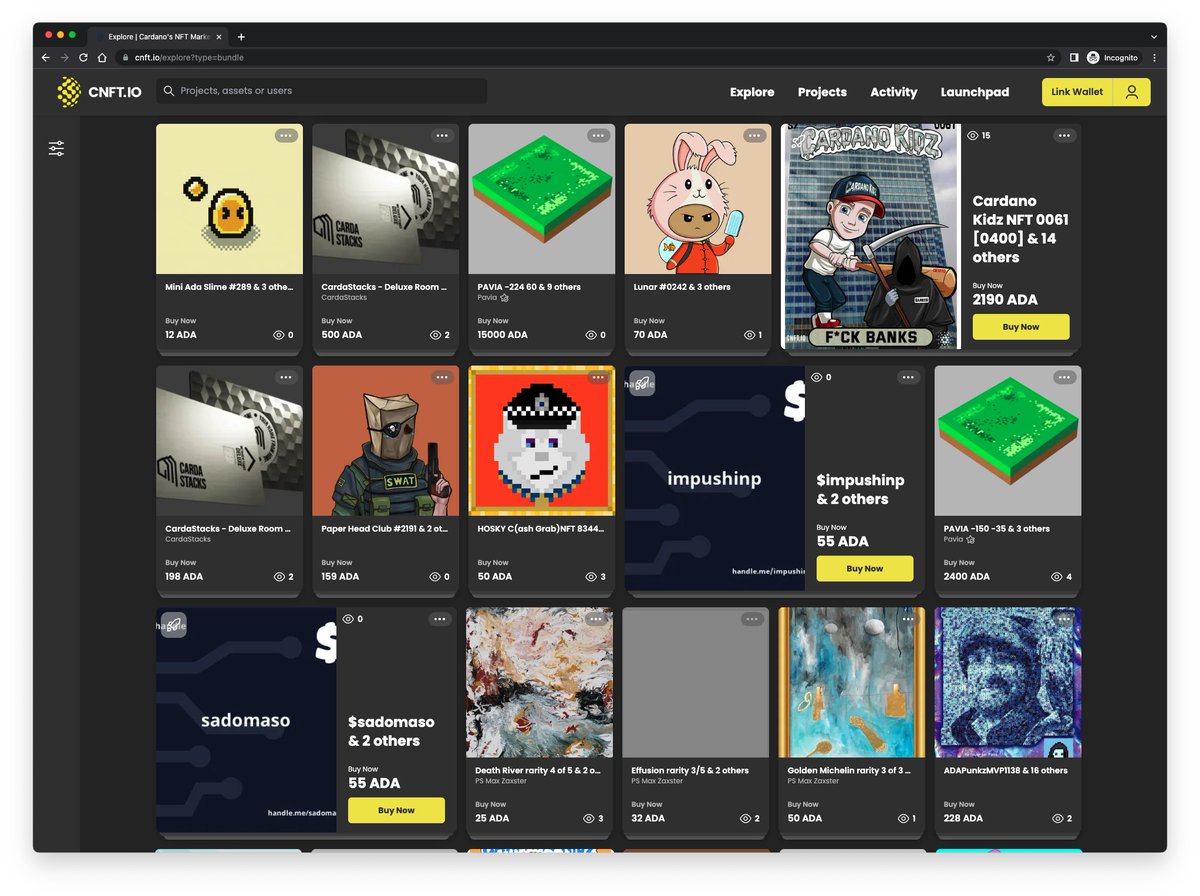This screenshot has height=896, width=1200.
Task: Open PS Max Zaxster link under Death River
Action: 501,781
